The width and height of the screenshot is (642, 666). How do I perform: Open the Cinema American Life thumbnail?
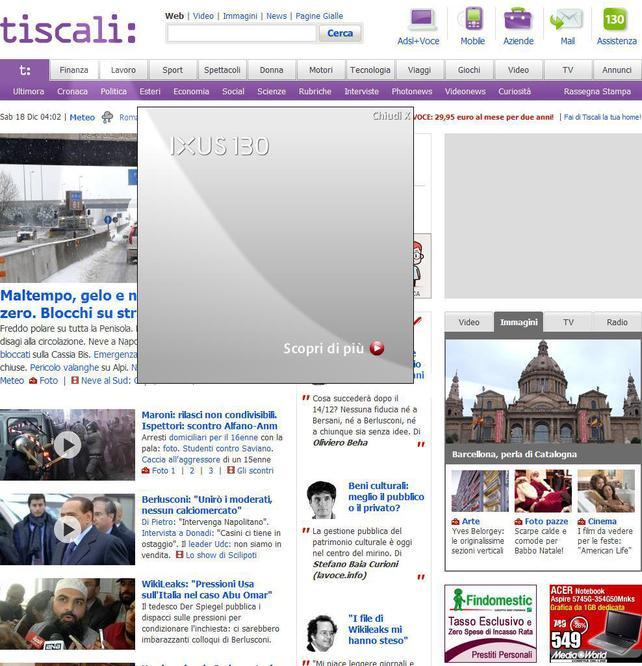606,491
